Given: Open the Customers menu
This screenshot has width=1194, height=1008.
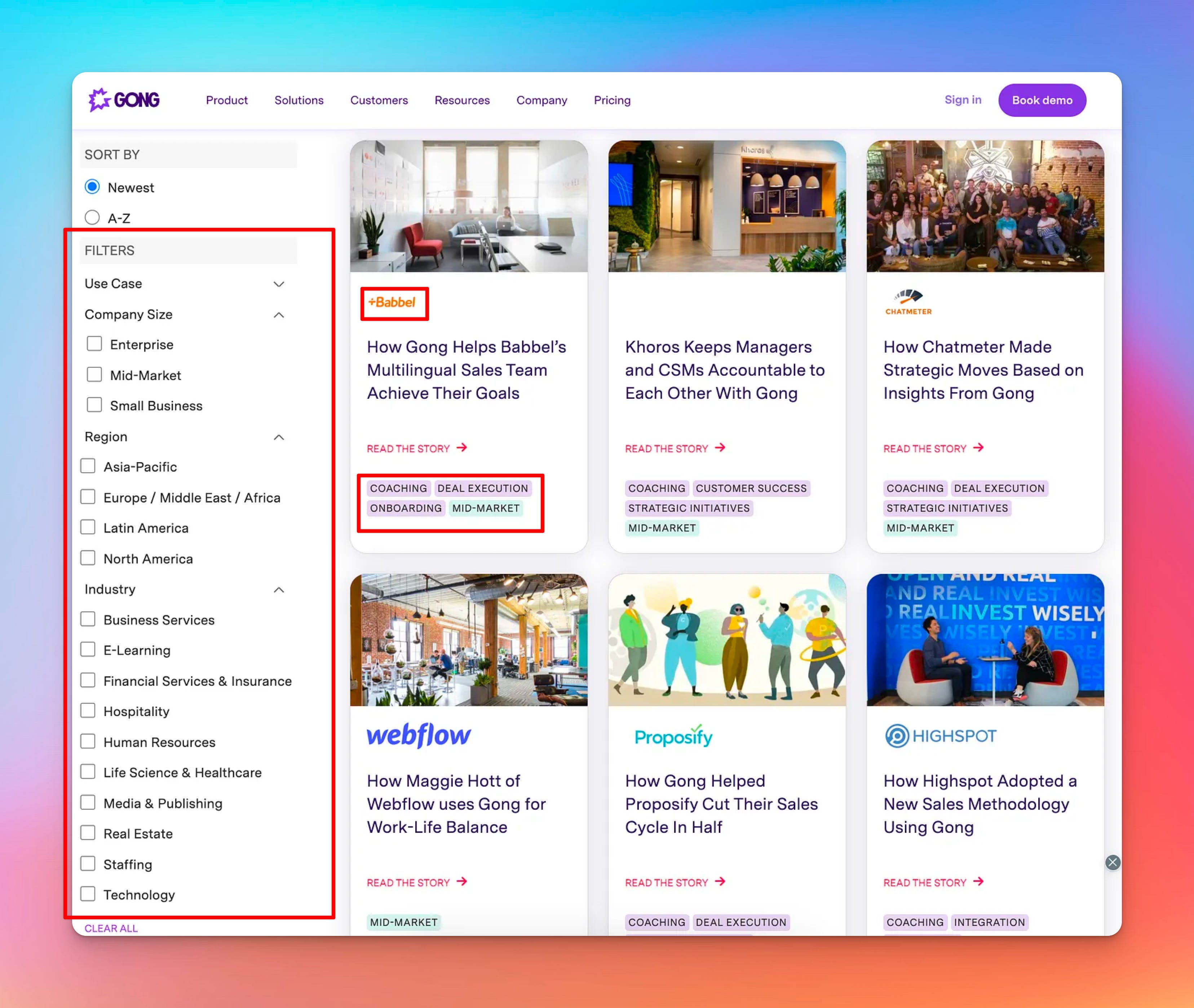Looking at the screenshot, I should click(x=379, y=100).
